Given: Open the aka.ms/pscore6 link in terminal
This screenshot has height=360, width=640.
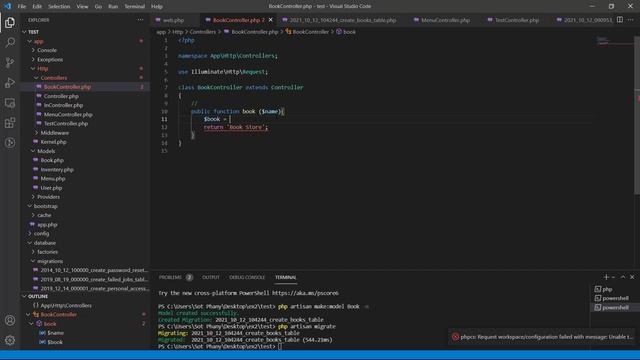Looking at the screenshot, I should coord(305,293).
